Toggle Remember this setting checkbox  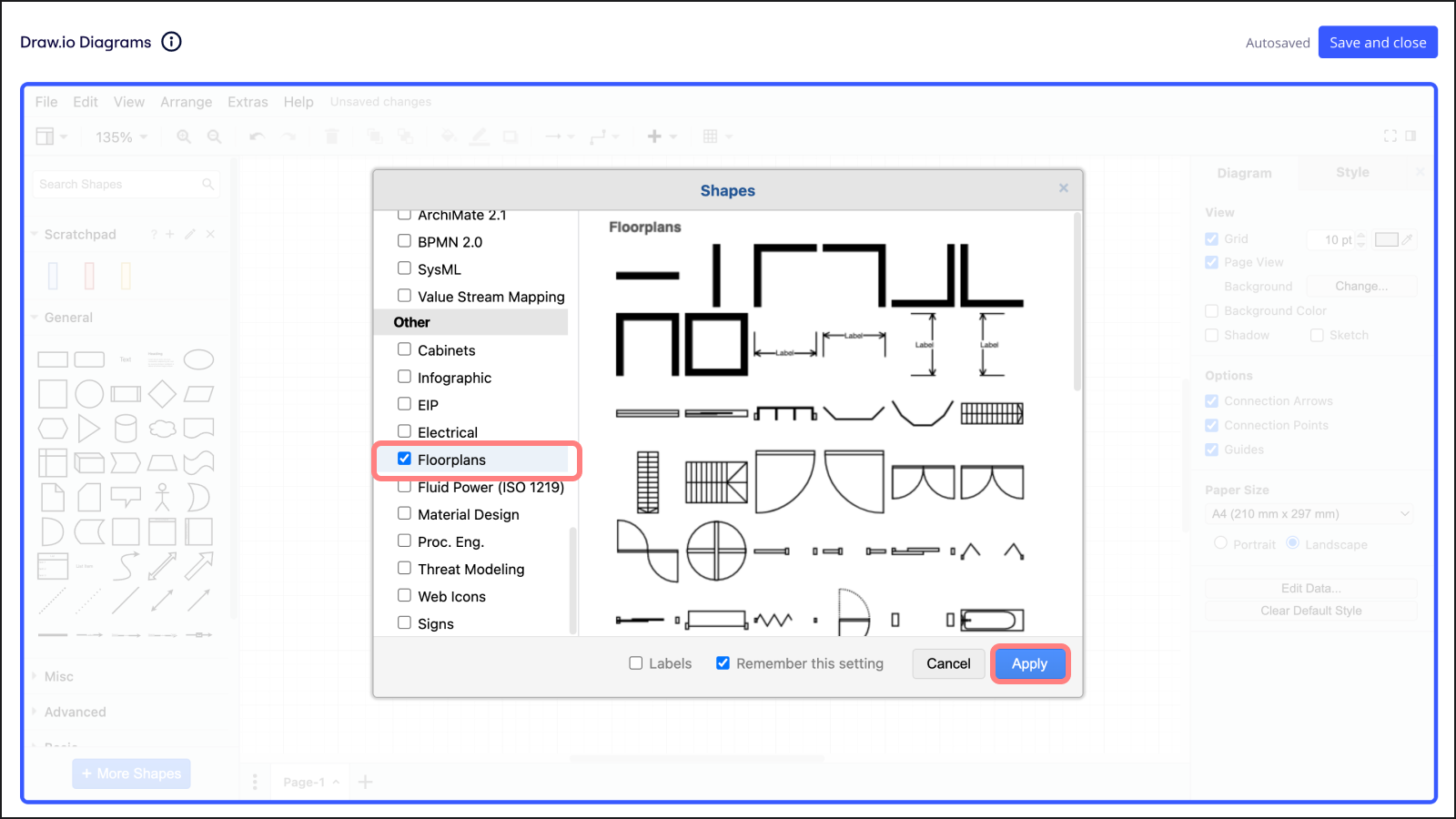[x=723, y=663]
